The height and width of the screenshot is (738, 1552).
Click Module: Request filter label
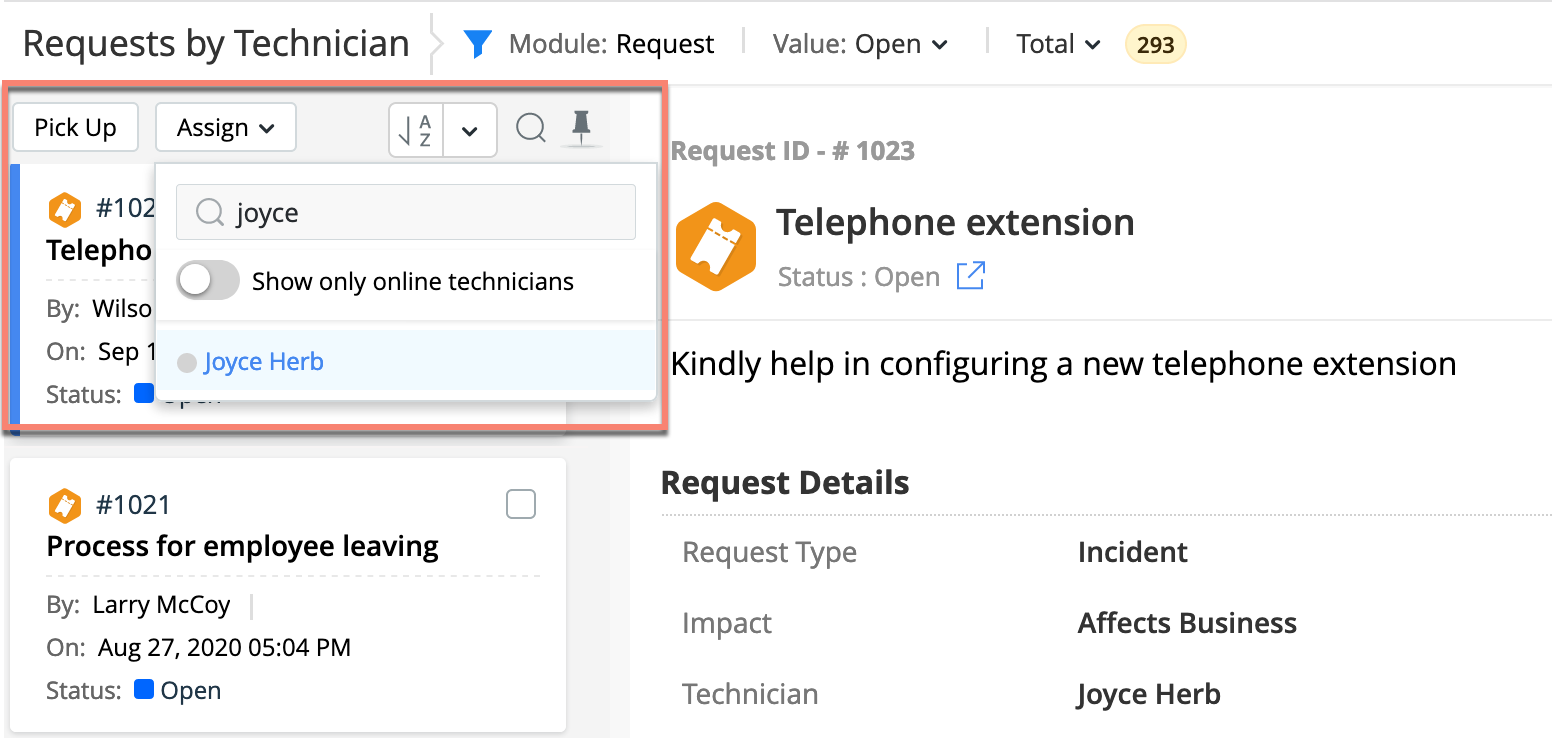[612, 44]
